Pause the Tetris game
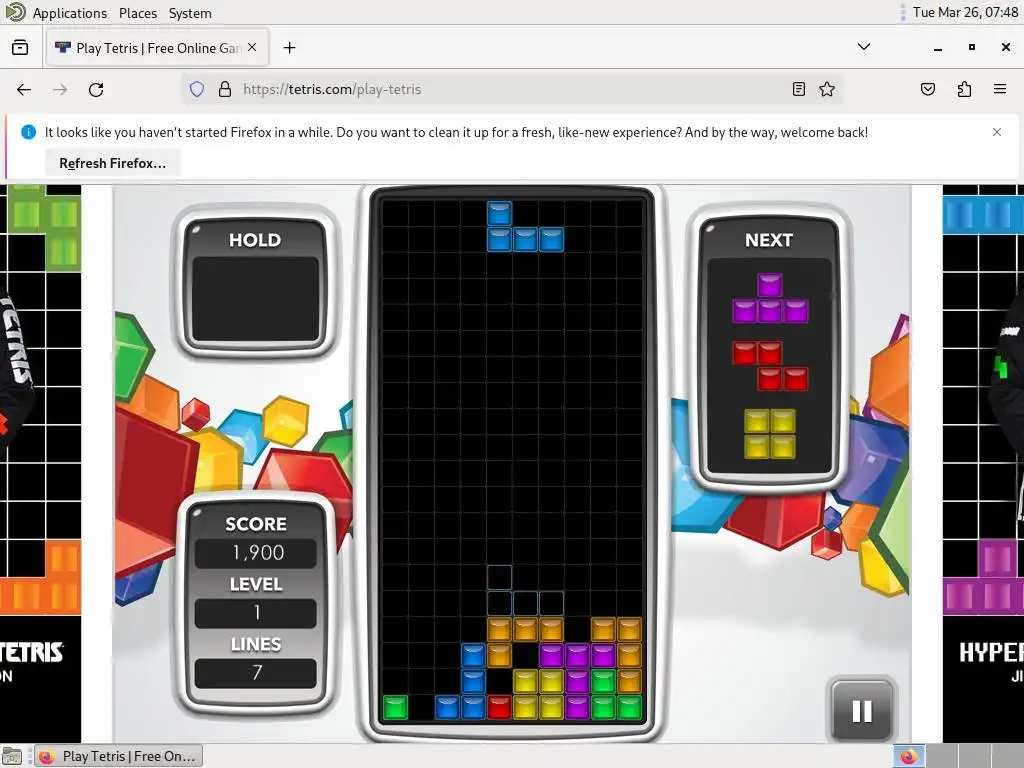 click(861, 711)
